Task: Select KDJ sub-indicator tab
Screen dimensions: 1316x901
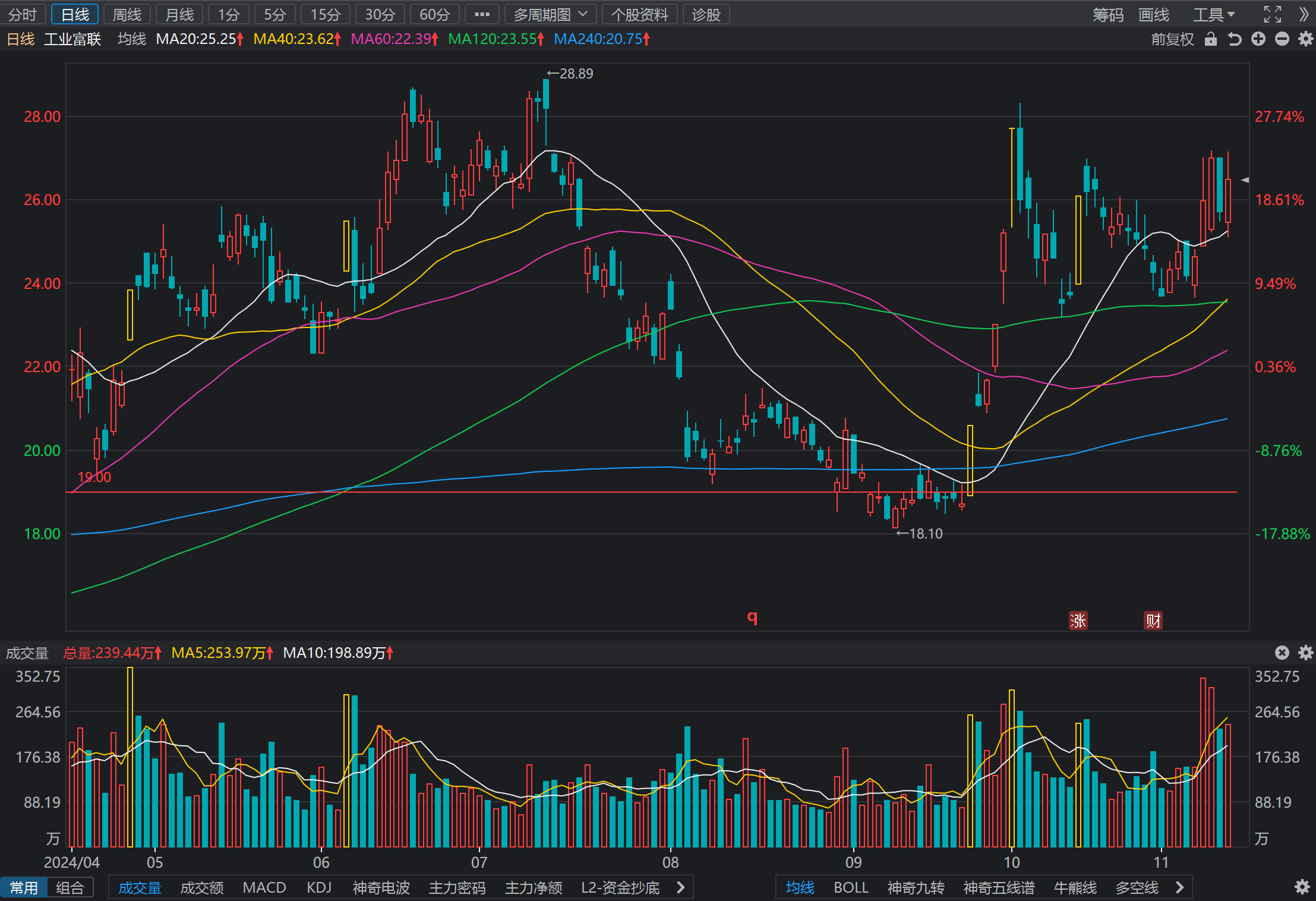Action: click(x=319, y=887)
